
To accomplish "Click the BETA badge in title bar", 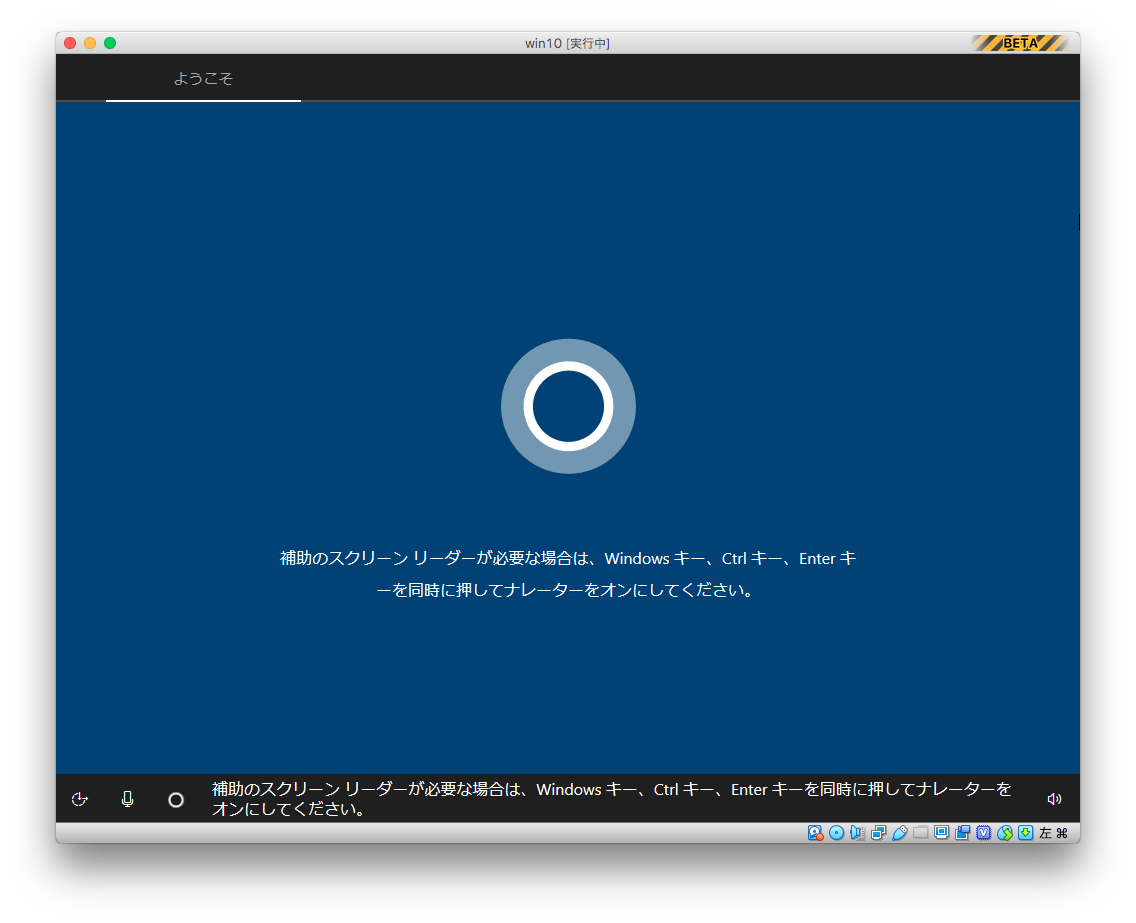I will coord(1020,43).
